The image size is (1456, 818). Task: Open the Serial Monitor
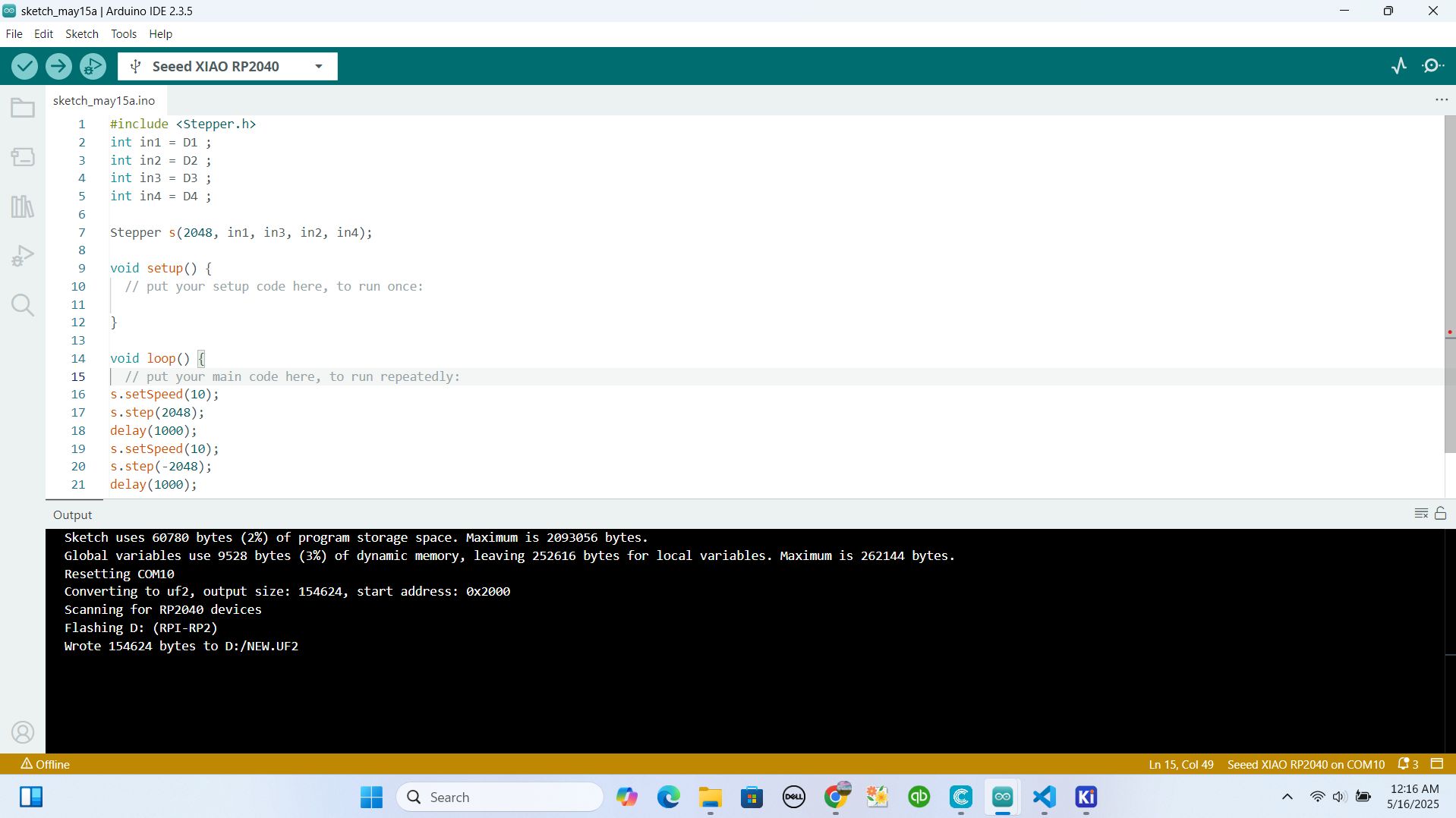[1432, 66]
